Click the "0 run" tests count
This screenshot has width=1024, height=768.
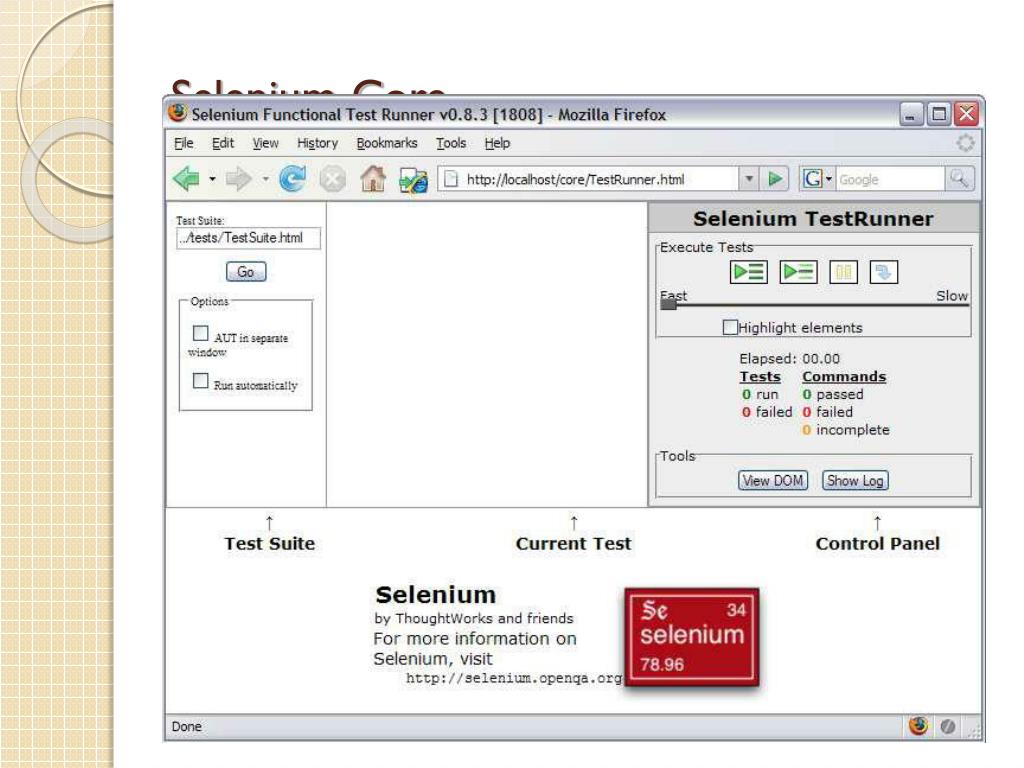(x=760, y=394)
